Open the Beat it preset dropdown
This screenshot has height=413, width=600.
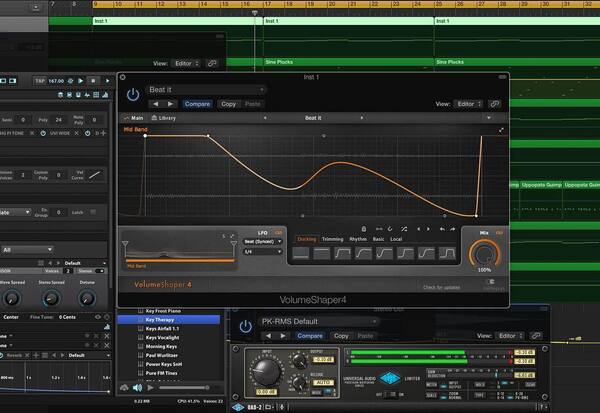(x=207, y=90)
